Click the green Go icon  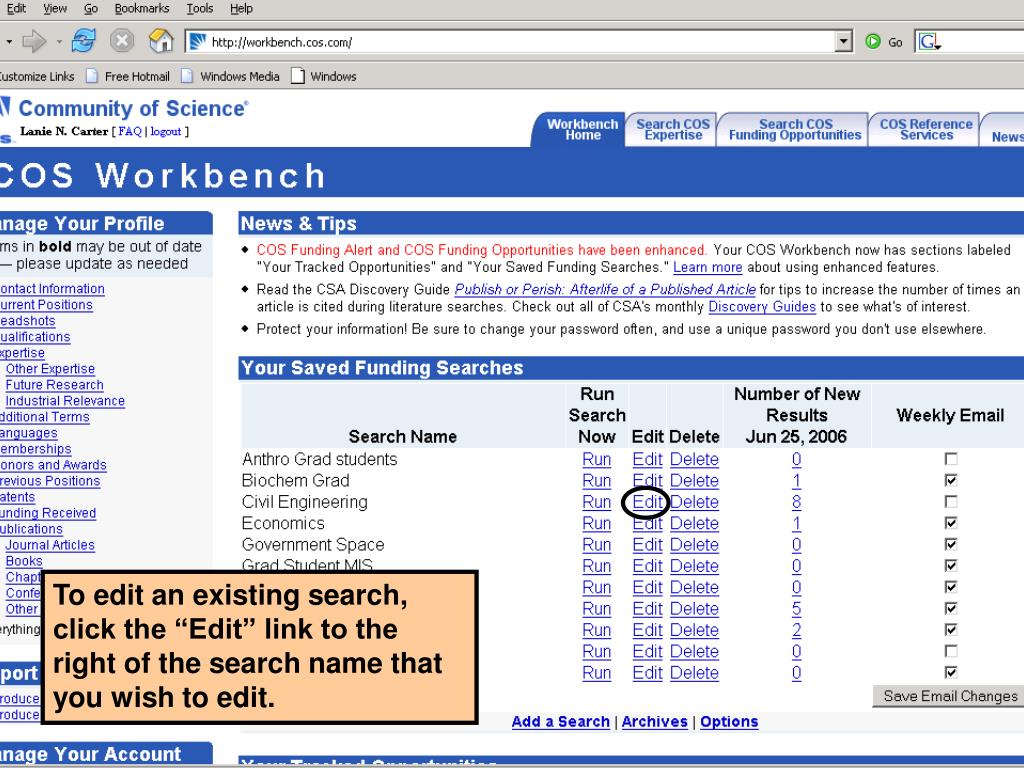coord(872,42)
